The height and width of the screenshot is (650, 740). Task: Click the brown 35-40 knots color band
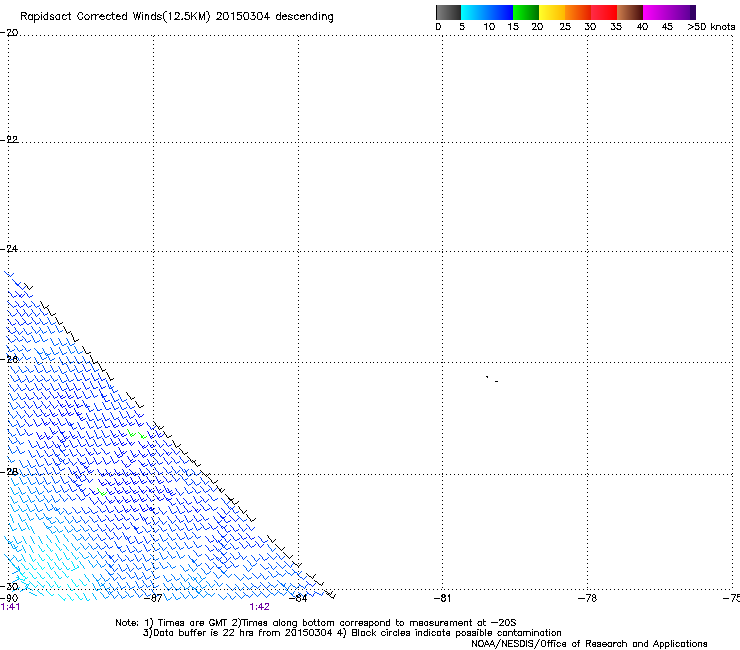pyautogui.click(x=630, y=12)
